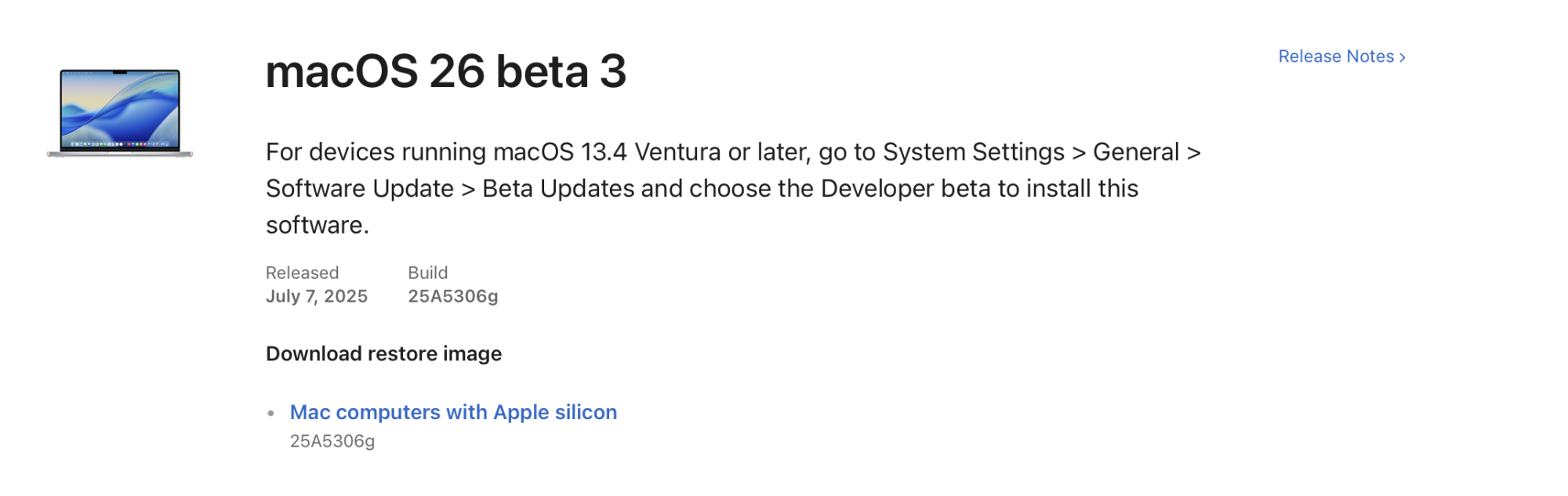Click the words System Settings in the description
The image size is (1568, 496).
coord(974,151)
